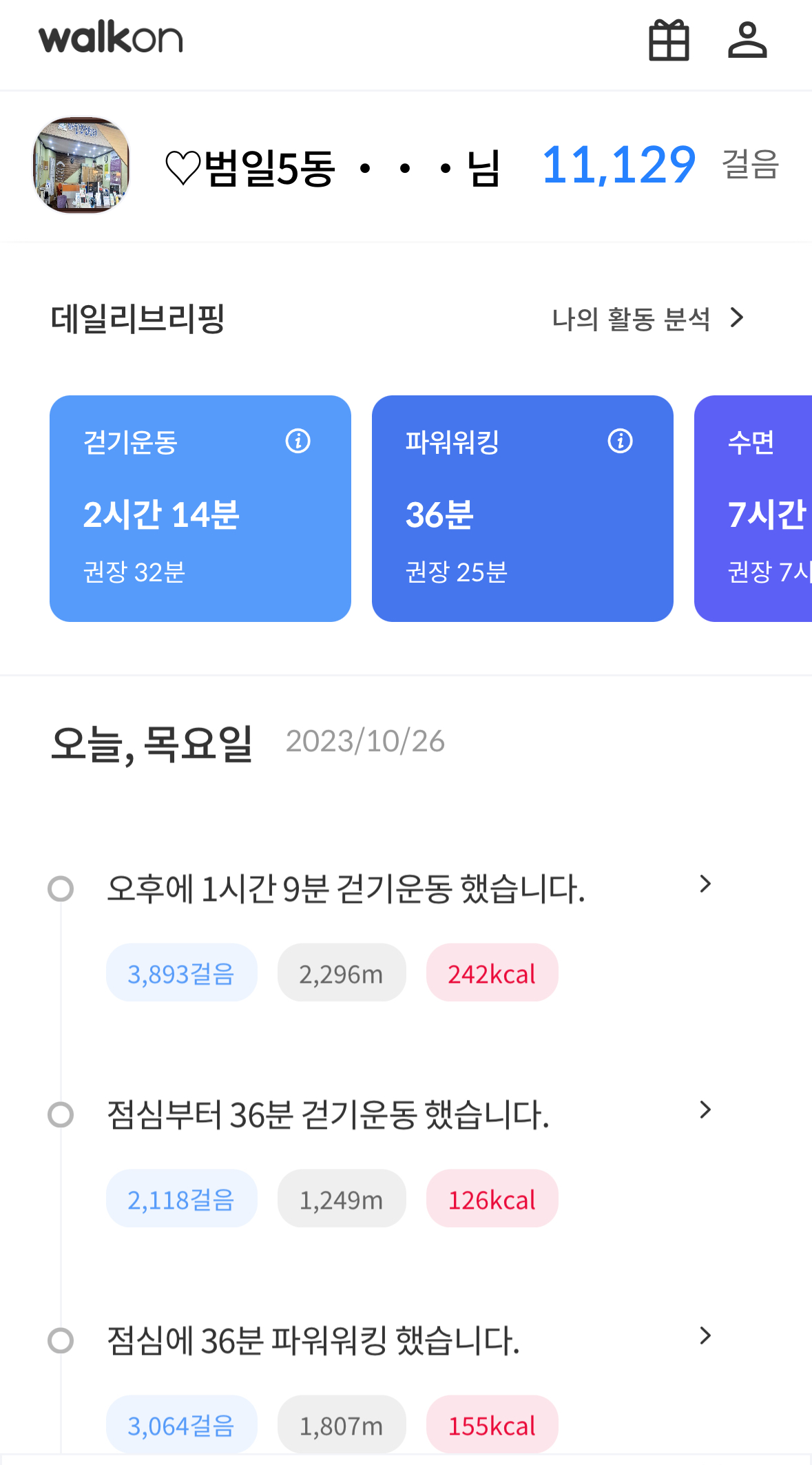Tap the 3,893걸음 blue chip
This screenshot has width=812, height=1465.
click(181, 973)
